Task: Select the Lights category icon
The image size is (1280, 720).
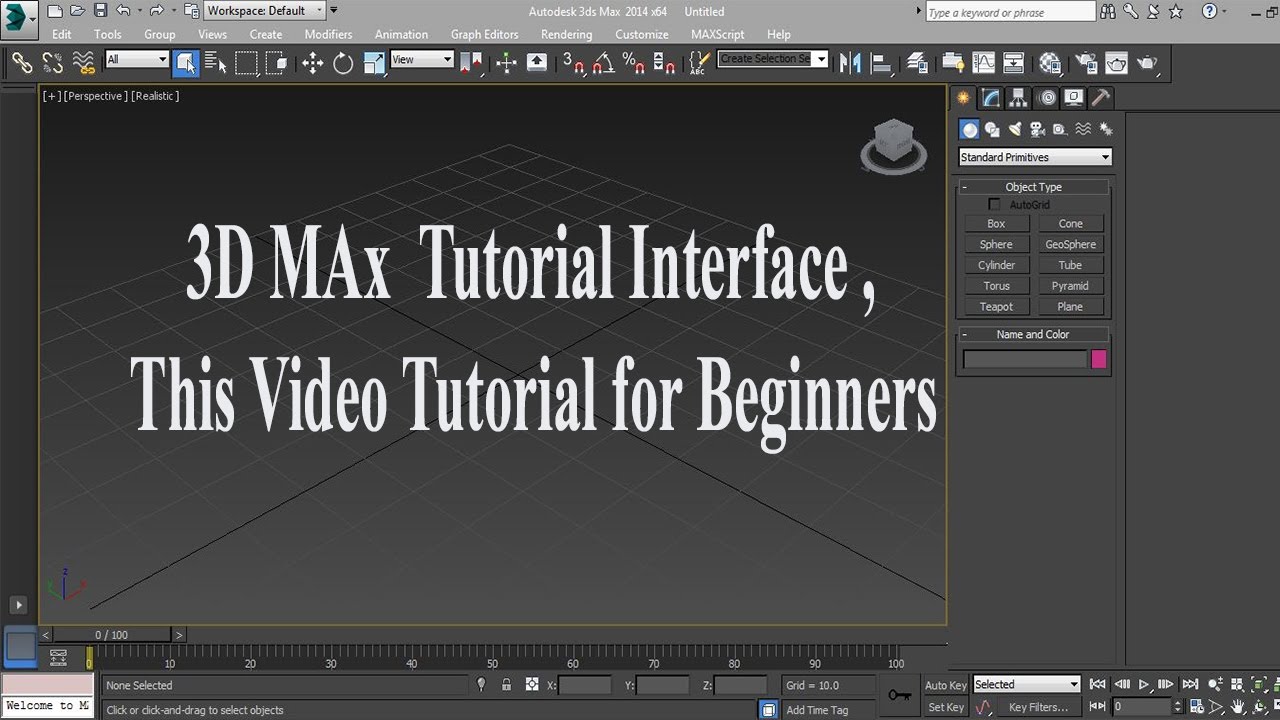Action: (x=1014, y=129)
